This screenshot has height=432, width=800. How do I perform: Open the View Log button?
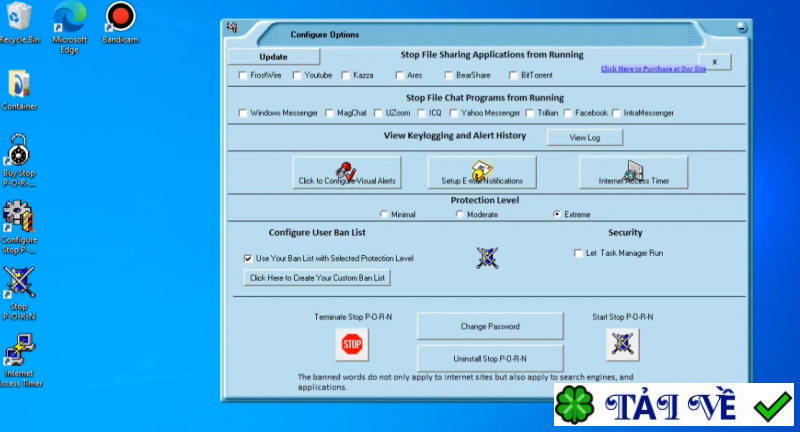tap(585, 137)
